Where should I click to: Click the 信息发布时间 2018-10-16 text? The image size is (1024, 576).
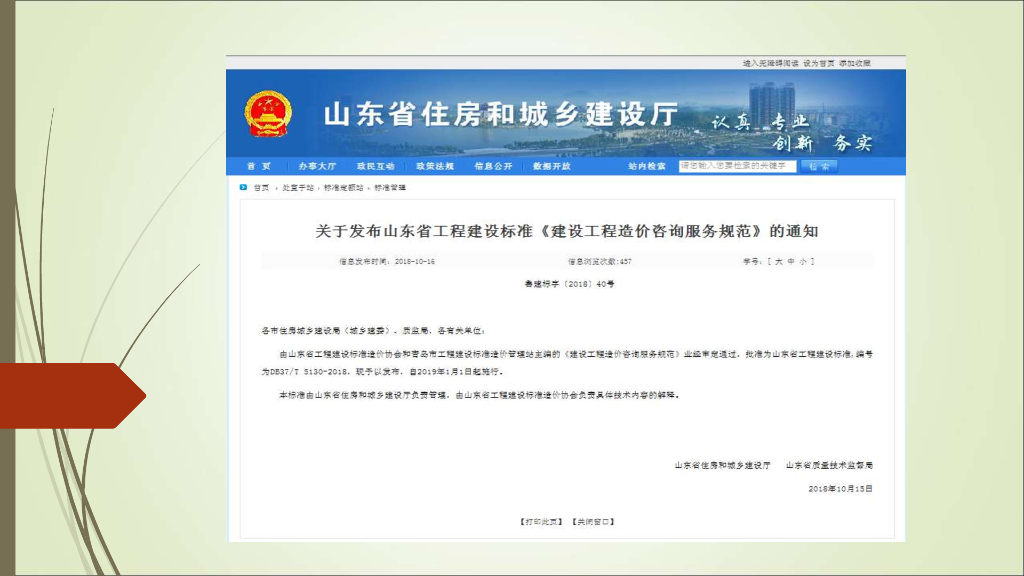click(387, 261)
